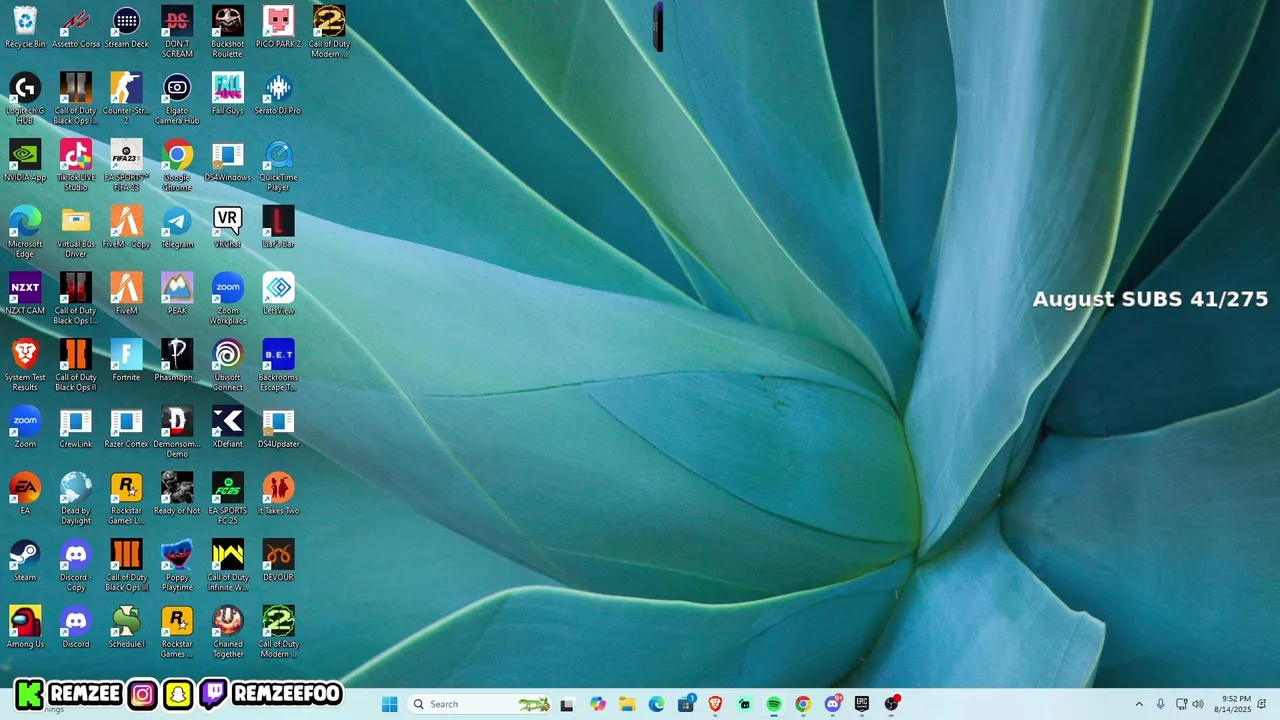
Task: Select the Counter-Strike 2 desktop icon
Action: pyautogui.click(x=126, y=98)
